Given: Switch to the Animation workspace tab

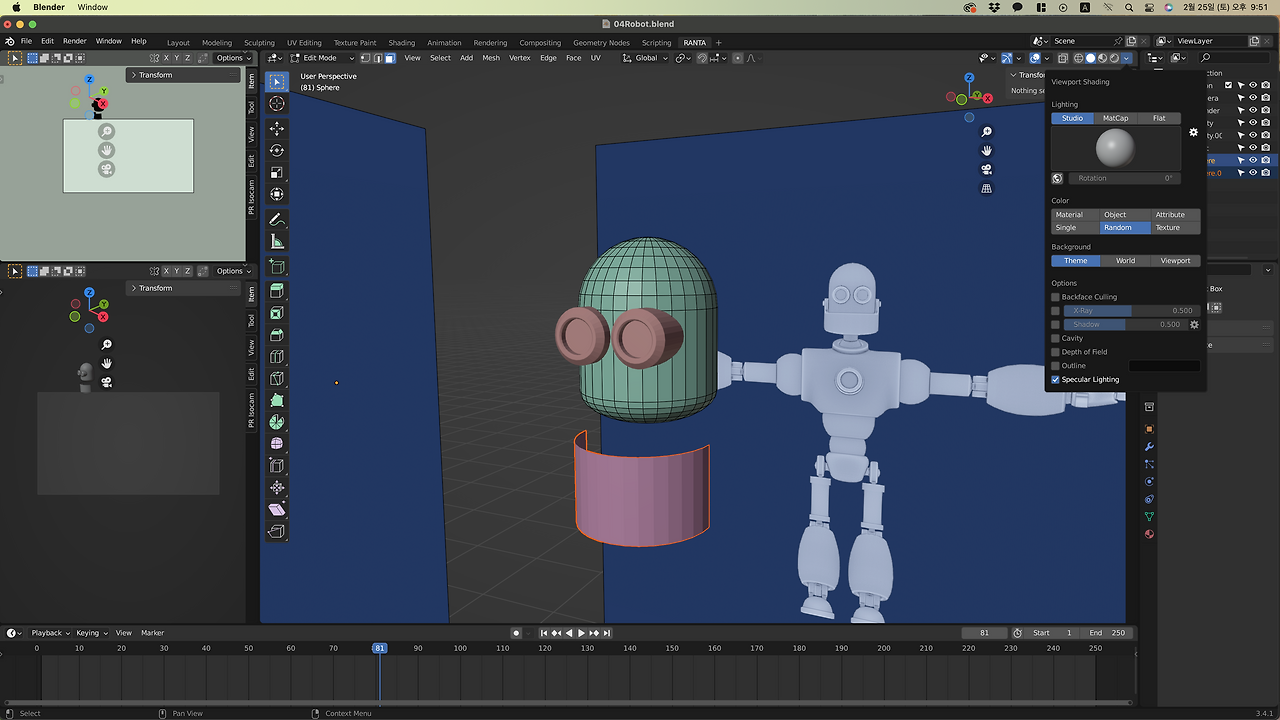Looking at the screenshot, I should pos(444,43).
